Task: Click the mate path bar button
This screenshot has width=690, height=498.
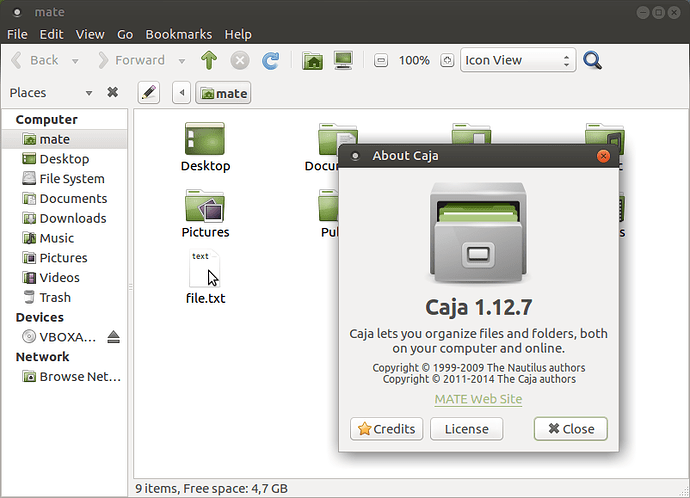Action: tap(223, 93)
